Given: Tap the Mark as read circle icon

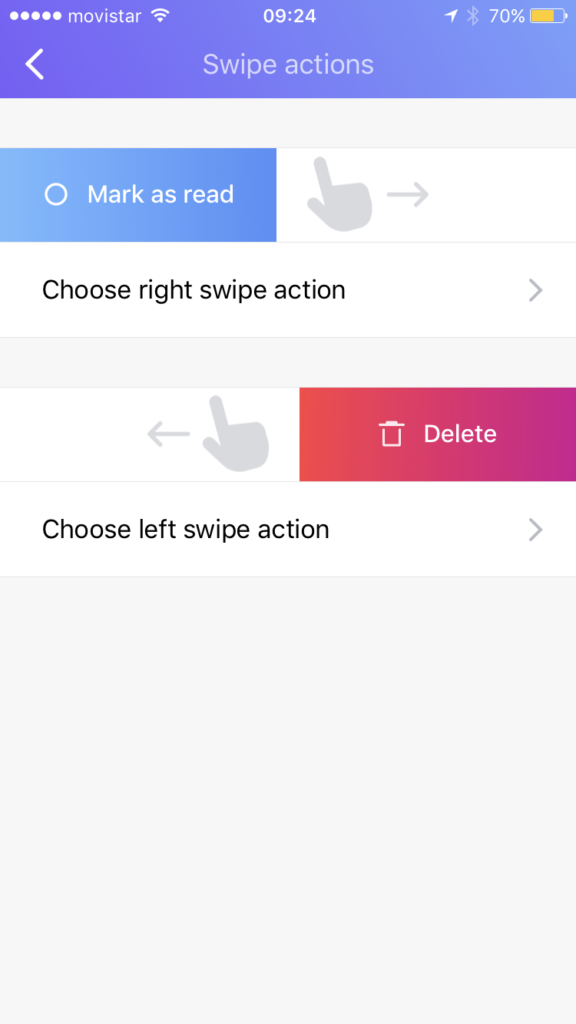Looking at the screenshot, I should 56,195.
